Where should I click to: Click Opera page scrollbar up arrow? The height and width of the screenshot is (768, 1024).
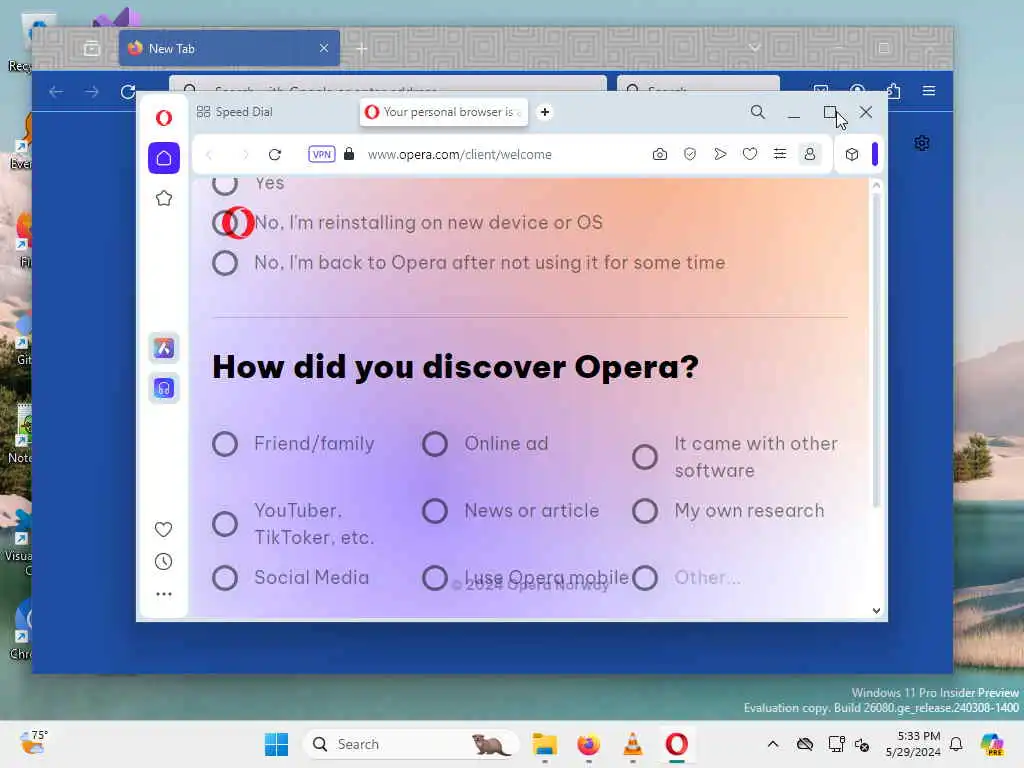click(876, 185)
